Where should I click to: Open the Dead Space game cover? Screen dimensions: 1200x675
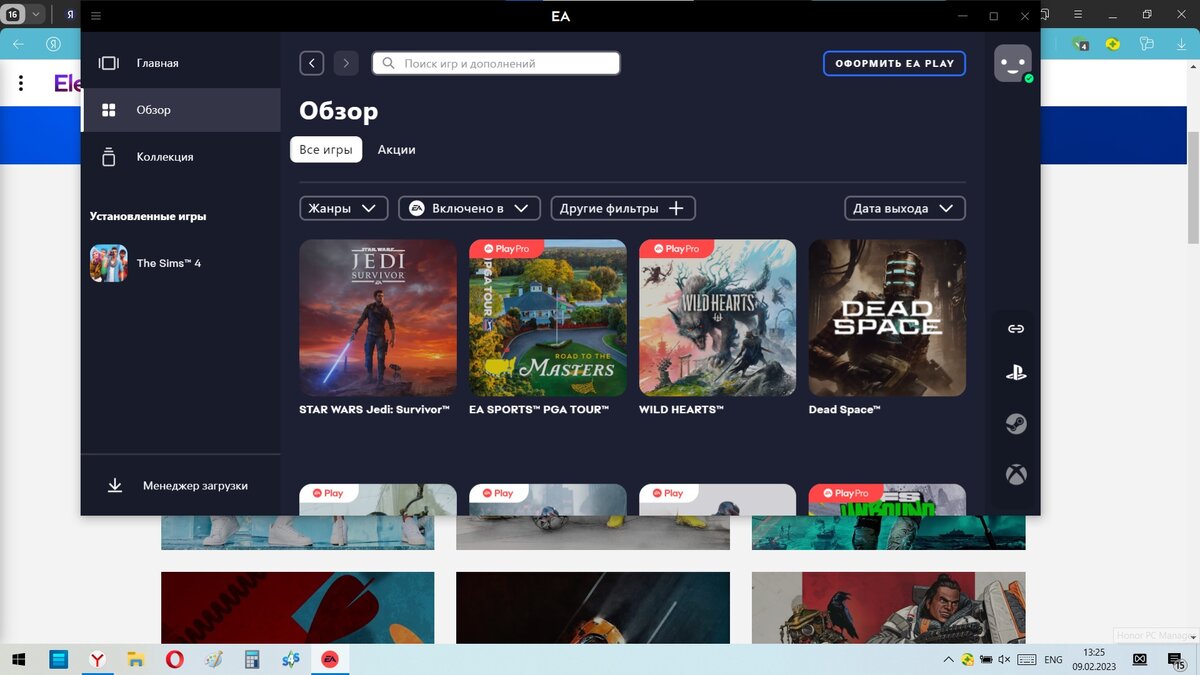887,317
